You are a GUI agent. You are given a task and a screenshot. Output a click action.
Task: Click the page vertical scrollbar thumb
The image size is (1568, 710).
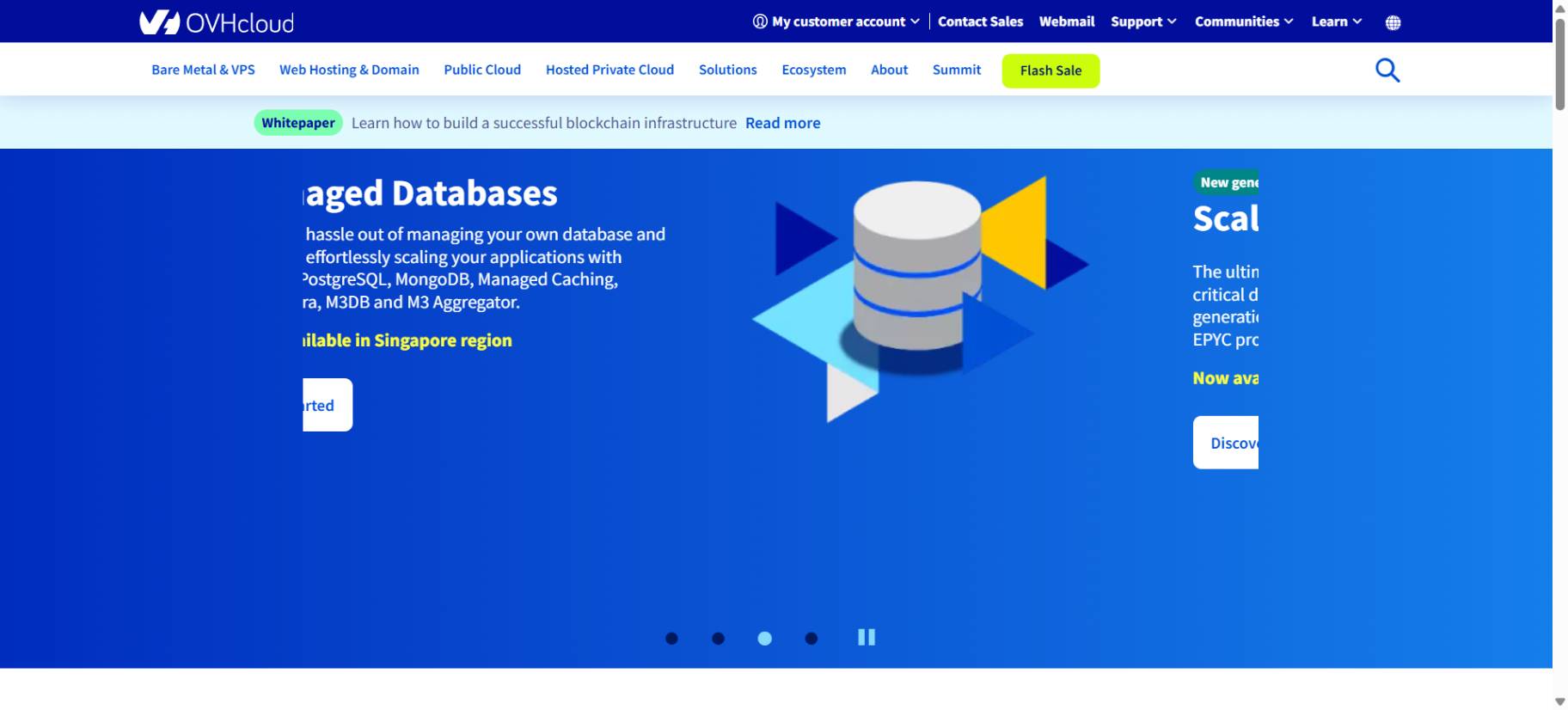click(1559, 64)
